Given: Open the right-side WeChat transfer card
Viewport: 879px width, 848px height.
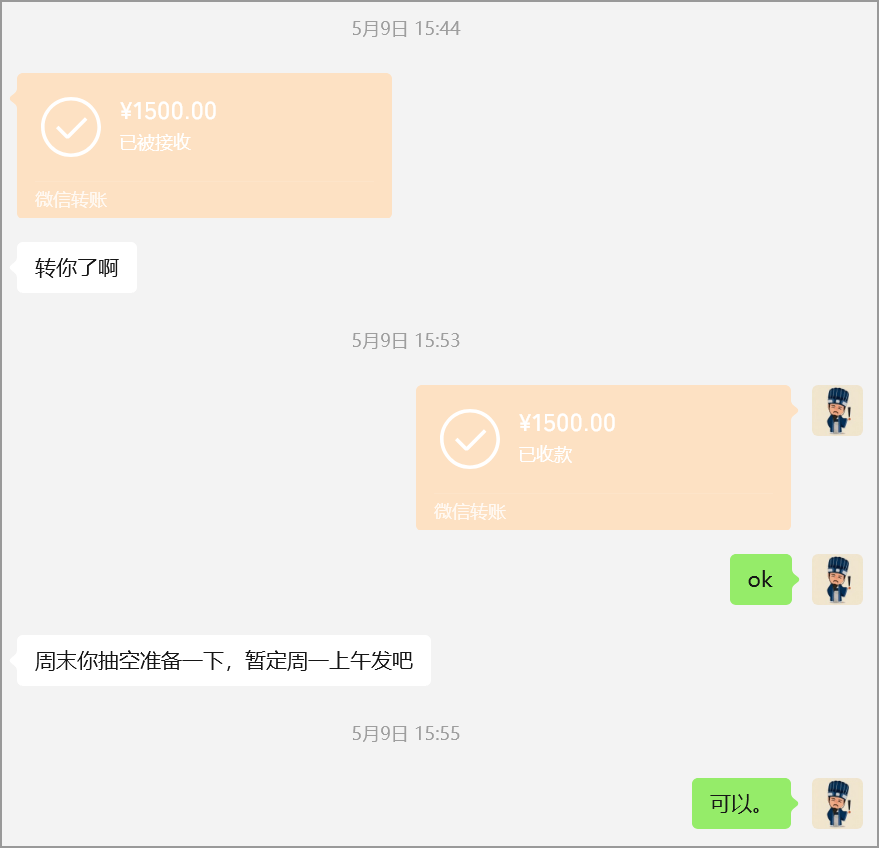Looking at the screenshot, I should pyautogui.click(x=603, y=457).
